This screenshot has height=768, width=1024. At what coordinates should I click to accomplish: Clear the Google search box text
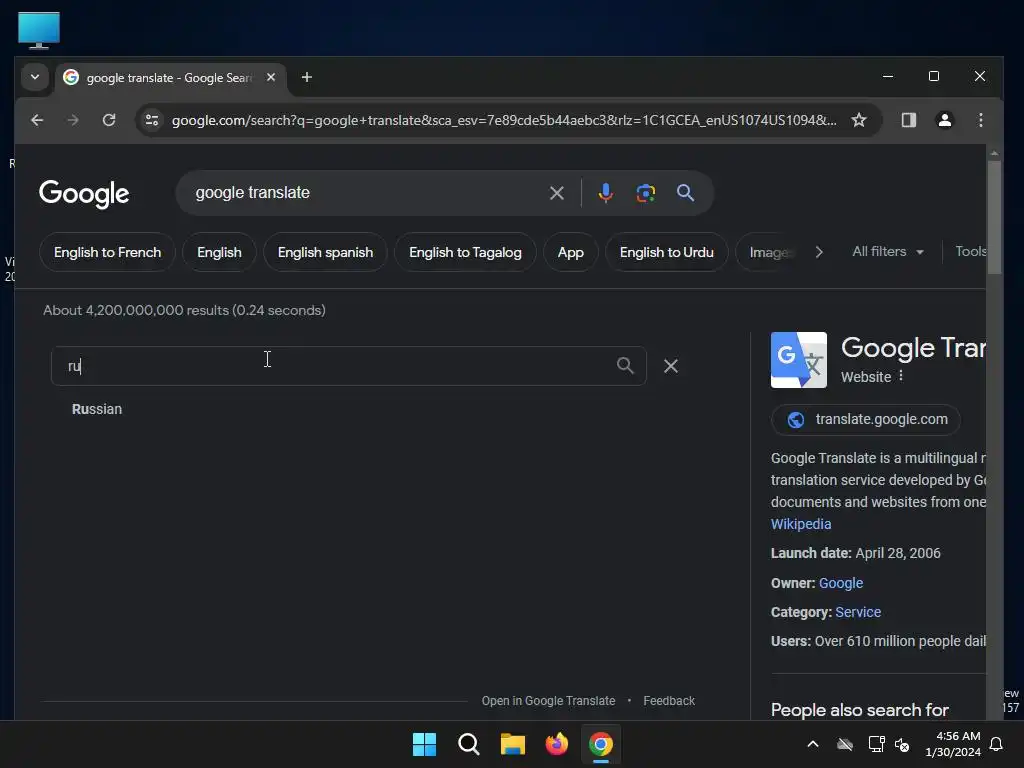click(556, 193)
